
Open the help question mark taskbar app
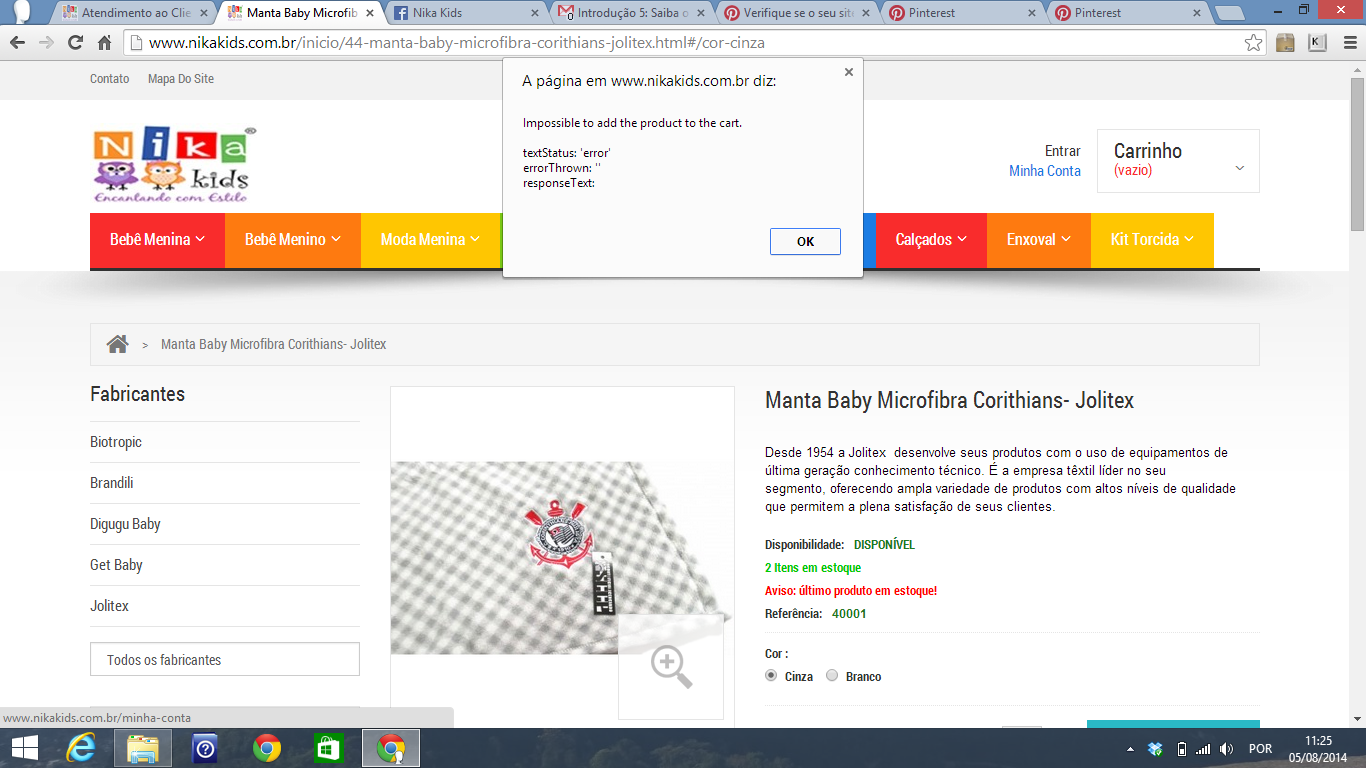(205, 748)
